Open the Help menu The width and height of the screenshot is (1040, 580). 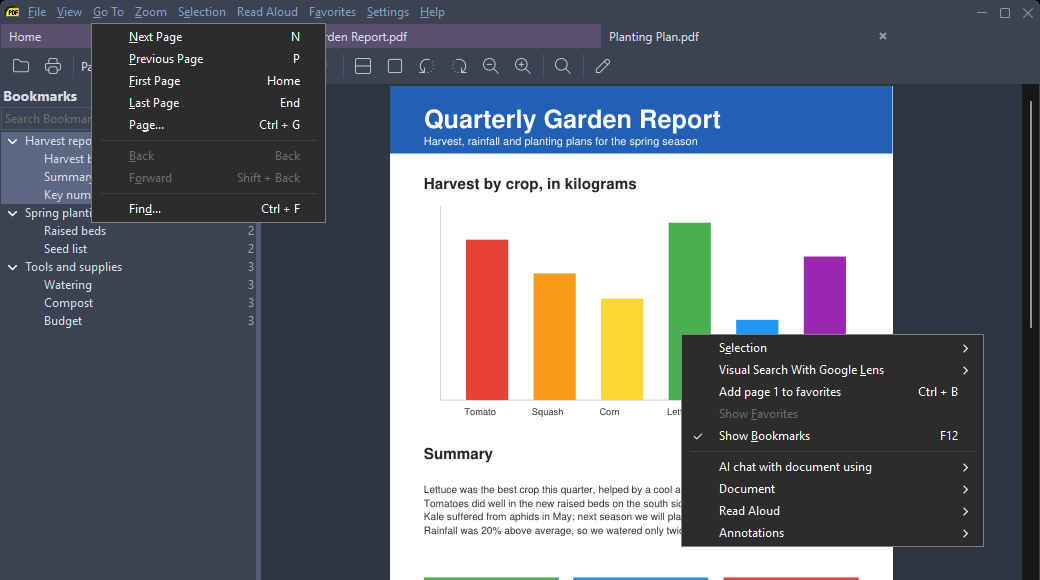tap(432, 12)
